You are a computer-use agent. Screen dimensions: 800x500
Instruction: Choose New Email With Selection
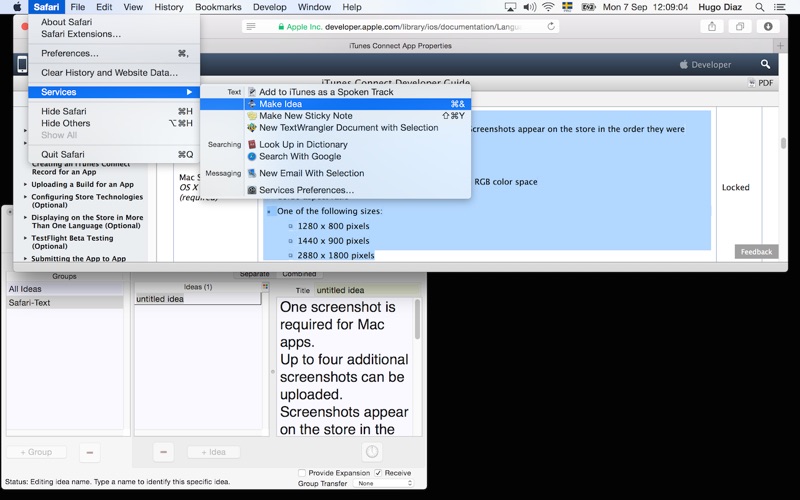tap(335, 173)
